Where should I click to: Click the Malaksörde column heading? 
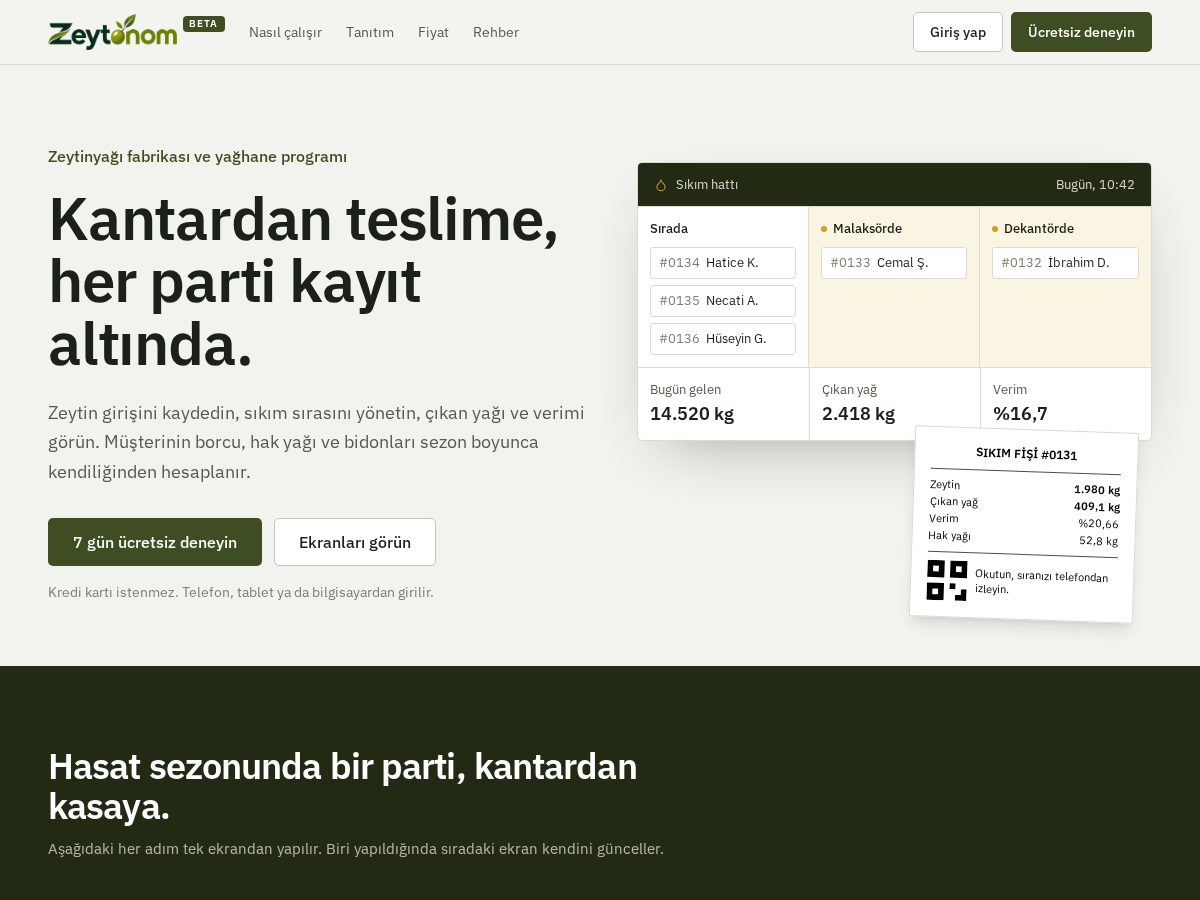pos(867,229)
